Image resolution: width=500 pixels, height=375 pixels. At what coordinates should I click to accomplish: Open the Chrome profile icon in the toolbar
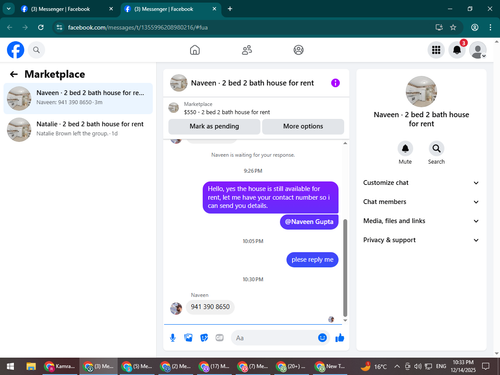coord(475,27)
